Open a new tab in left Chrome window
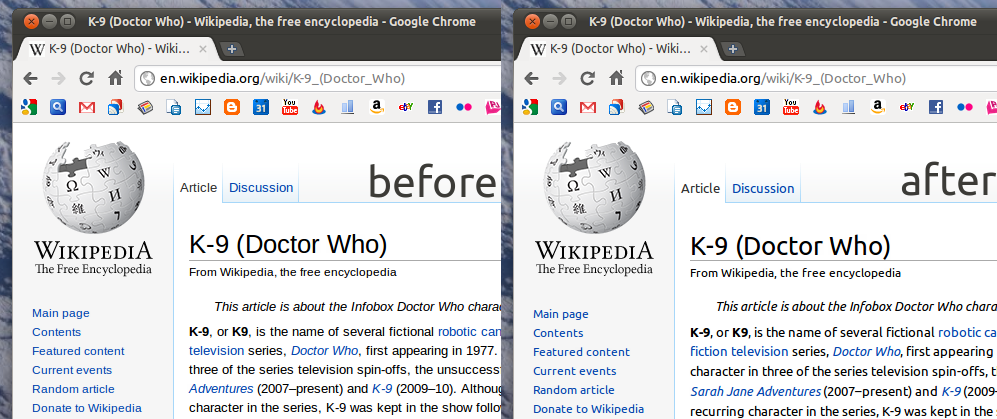Viewport: 997px width, 419px height. (x=231, y=49)
